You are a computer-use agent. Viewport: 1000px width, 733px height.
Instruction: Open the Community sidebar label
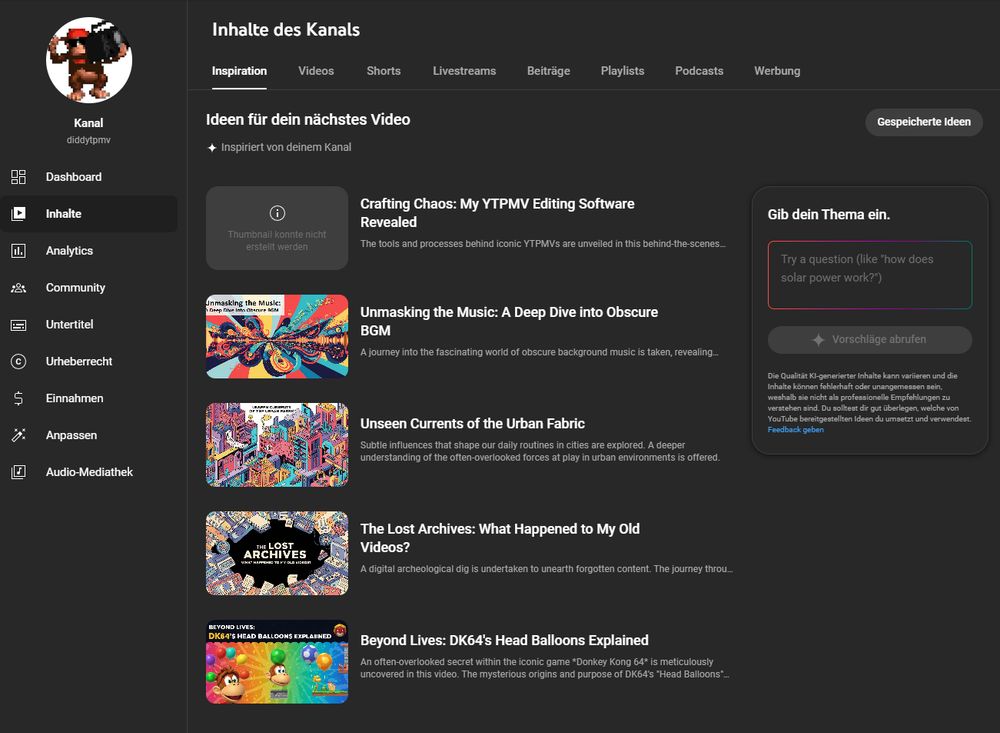coord(75,288)
